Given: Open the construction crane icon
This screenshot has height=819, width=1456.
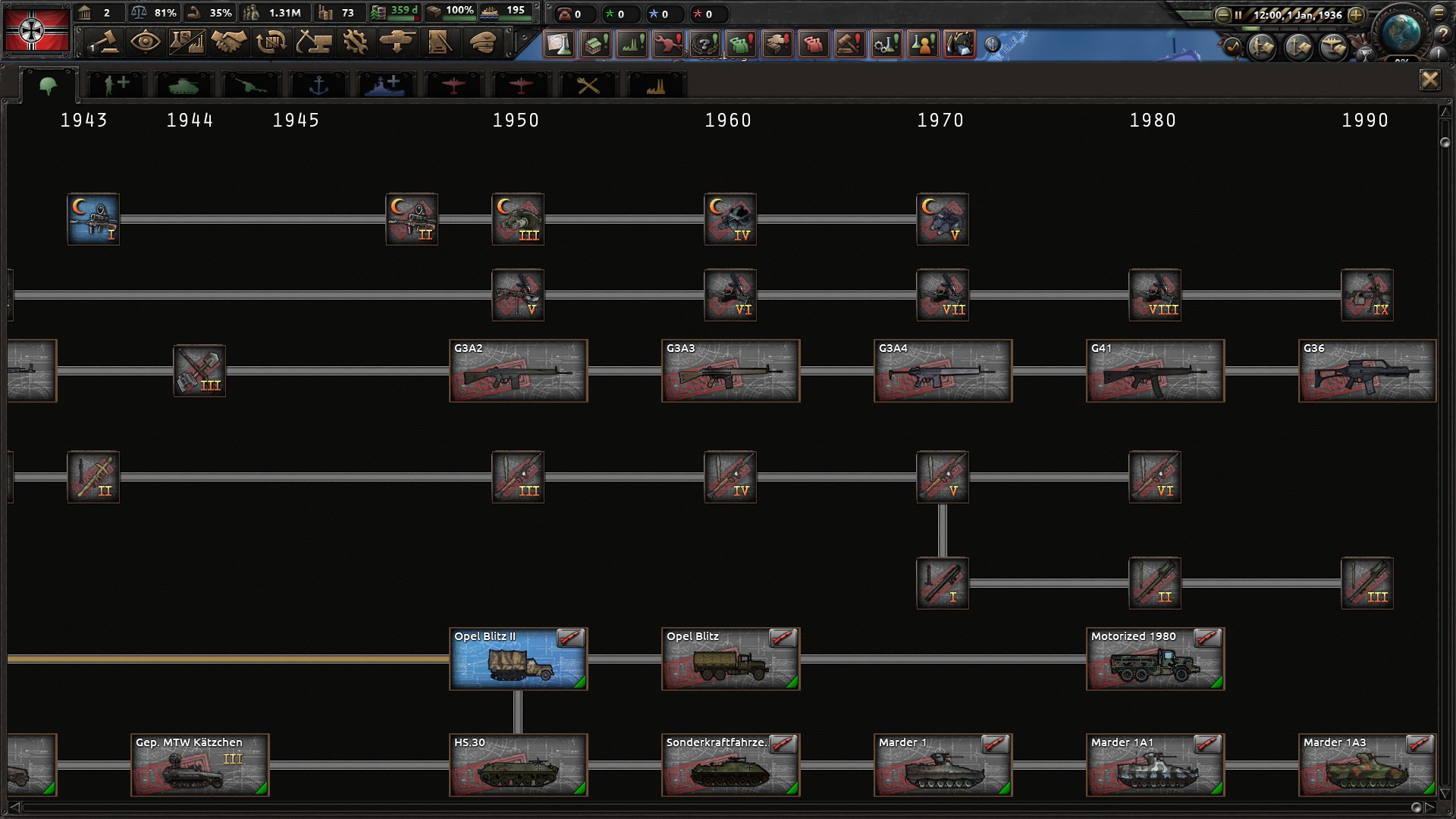Looking at the screenshot, I should 313,42.
